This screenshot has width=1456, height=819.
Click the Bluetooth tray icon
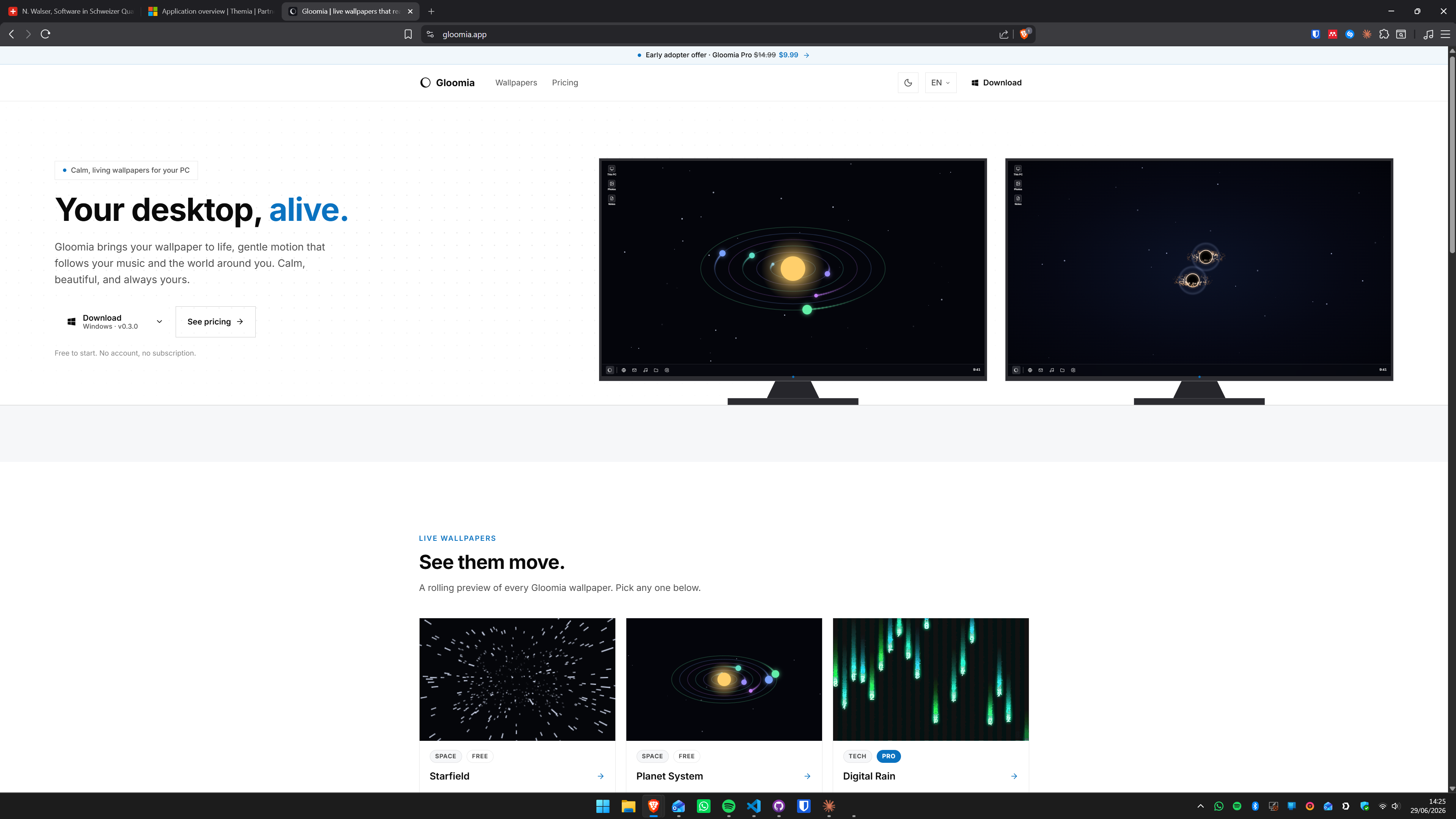tap(1255, 806)
